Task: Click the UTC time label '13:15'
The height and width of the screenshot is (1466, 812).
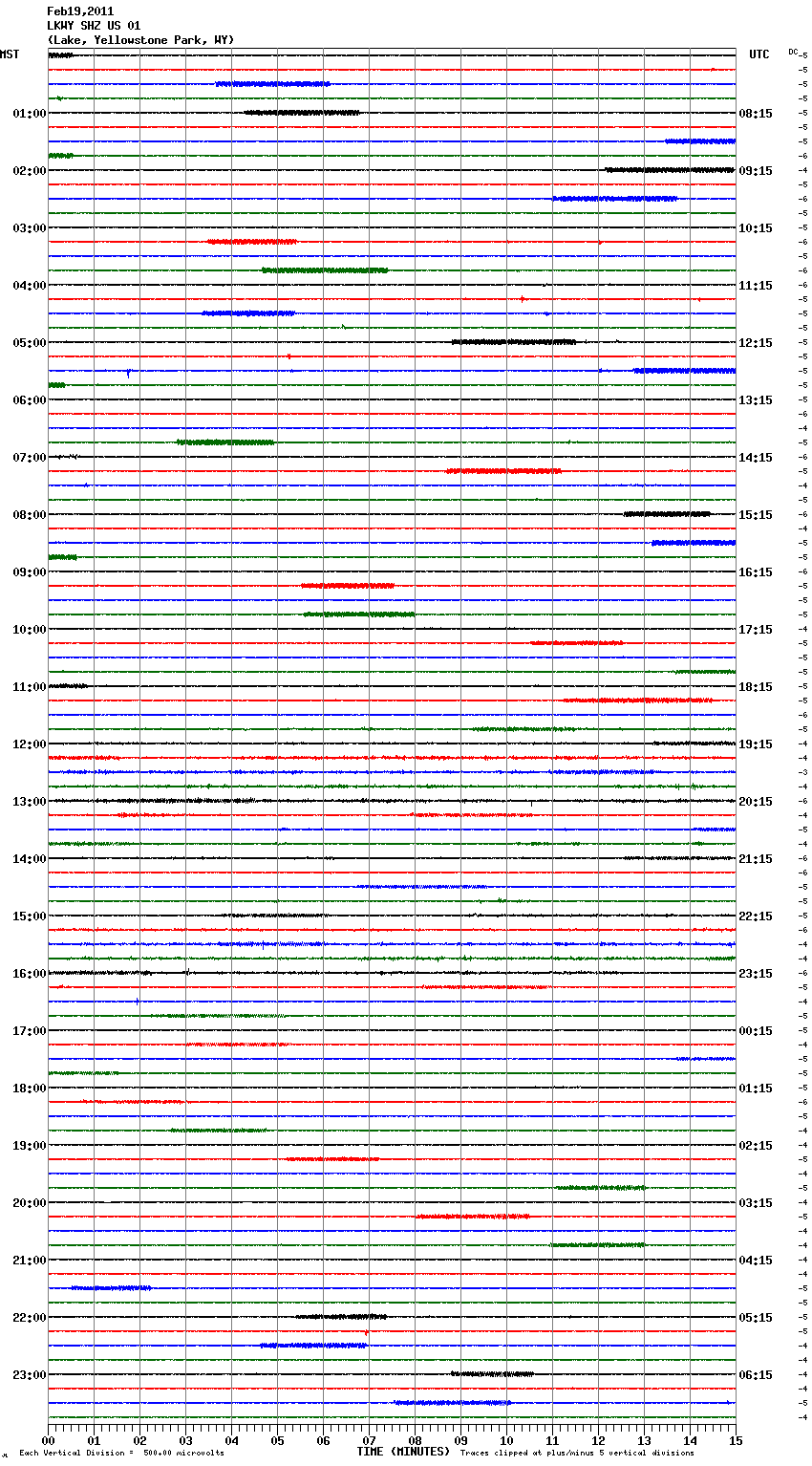Action: 756,400
